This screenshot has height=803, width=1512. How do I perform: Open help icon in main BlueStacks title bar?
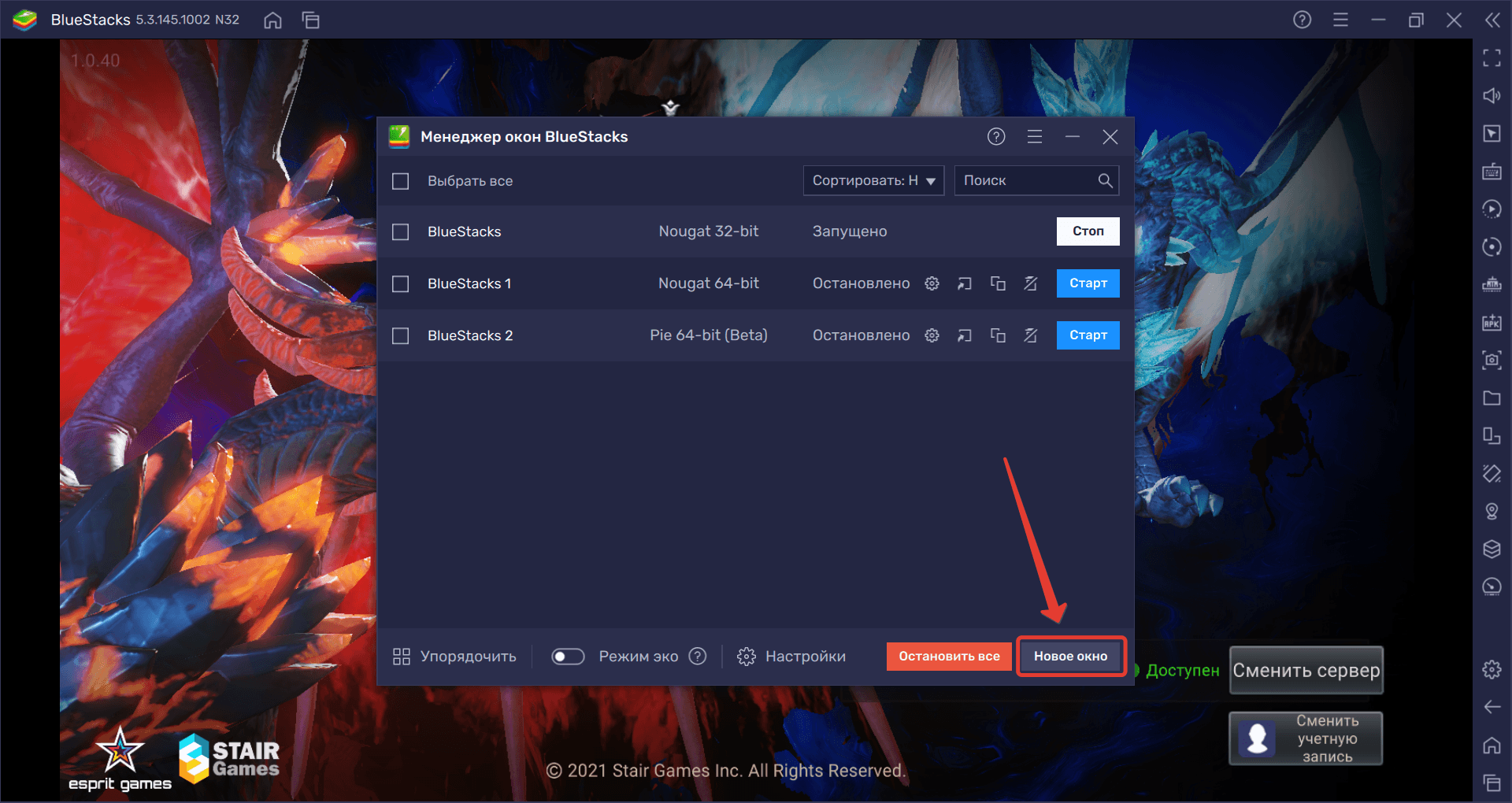(1303, 20)
